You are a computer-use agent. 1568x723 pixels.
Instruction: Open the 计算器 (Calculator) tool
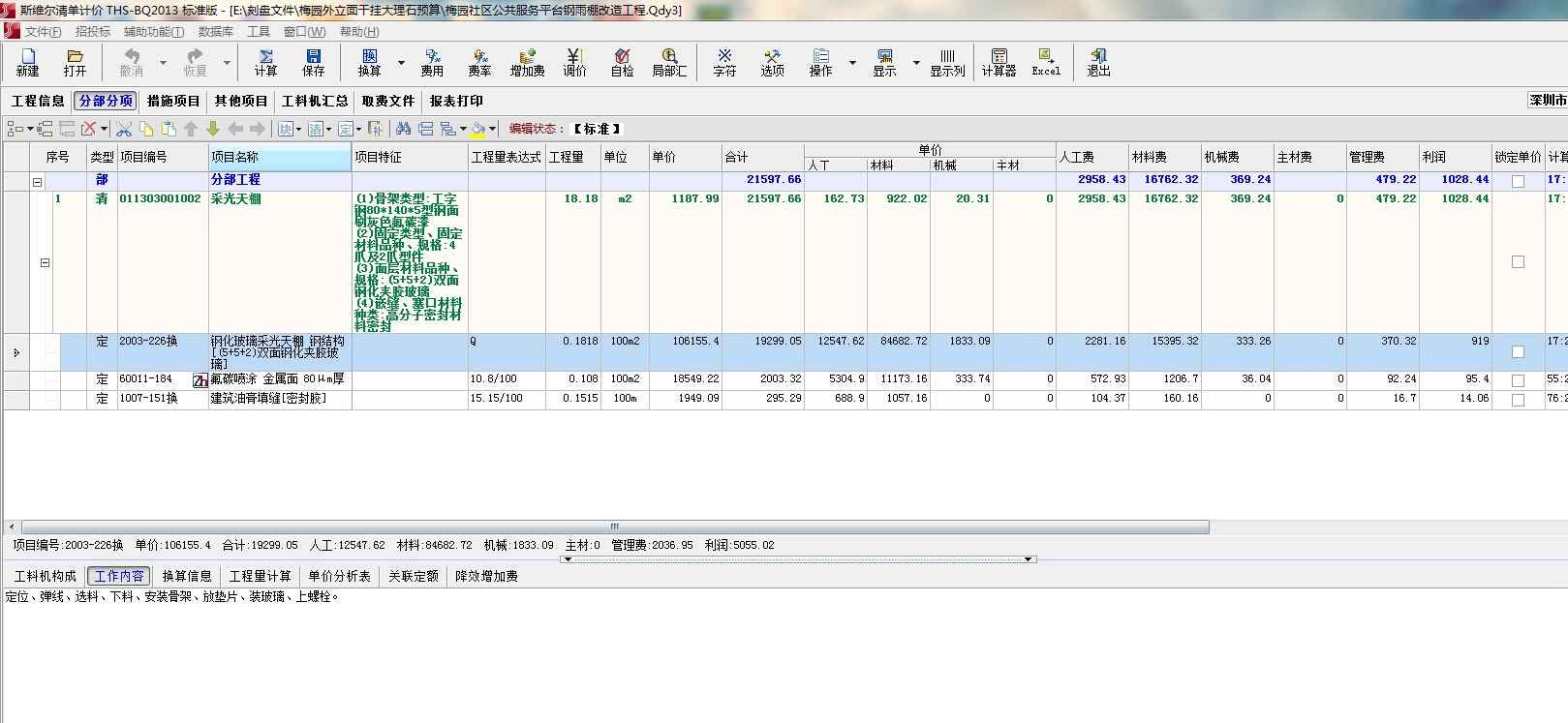[999, 63]
